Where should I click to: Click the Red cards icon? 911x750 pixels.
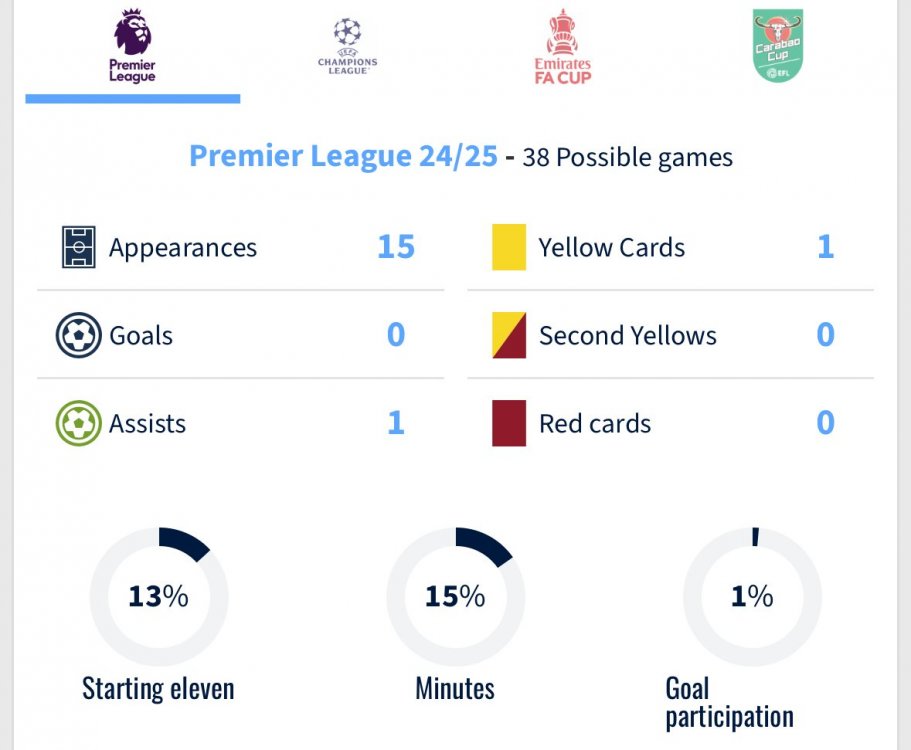(x=509, y=423)
